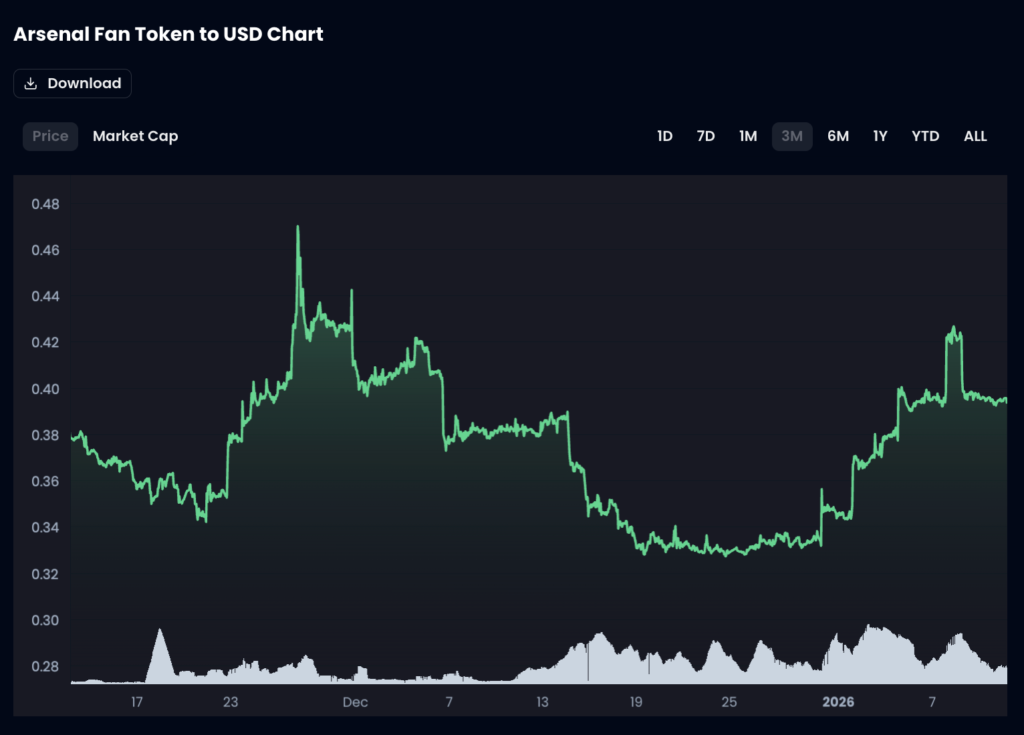The width and height of the screenshot is (1024, 735).
Task: Select the 1Y time range
Action: (x=880, y=136)
